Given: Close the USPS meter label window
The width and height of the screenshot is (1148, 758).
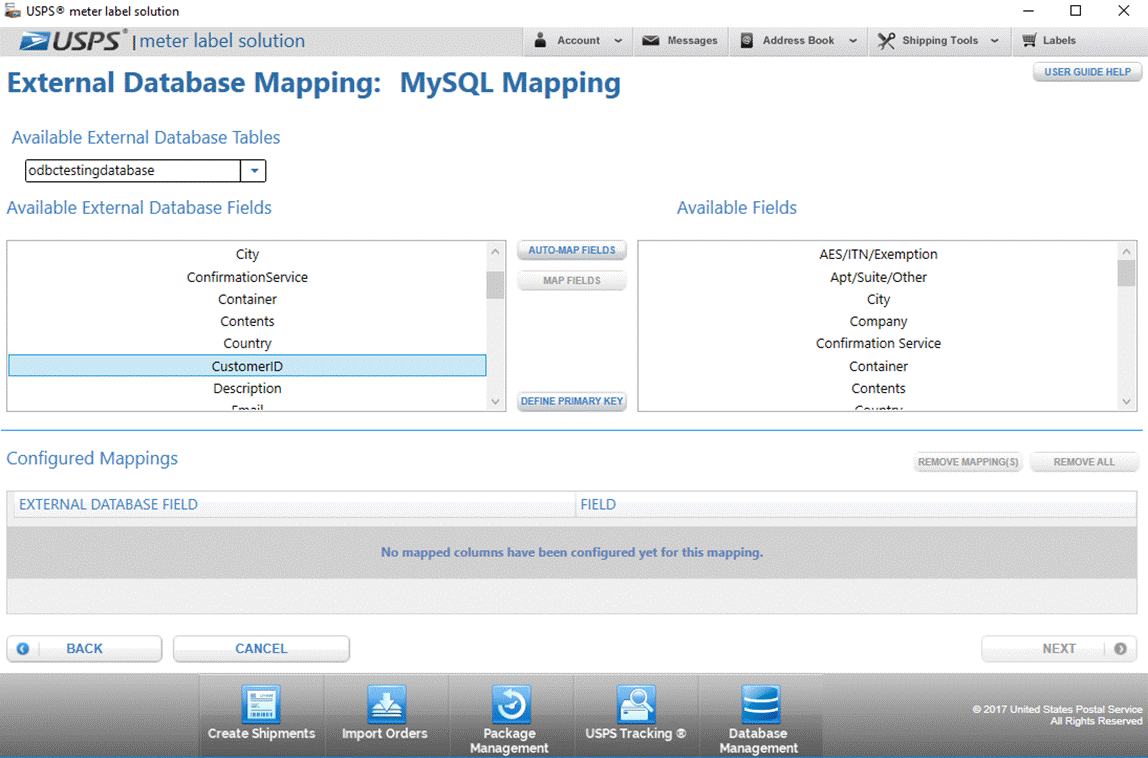Looking at the screenshot, I should [1123, 11].
